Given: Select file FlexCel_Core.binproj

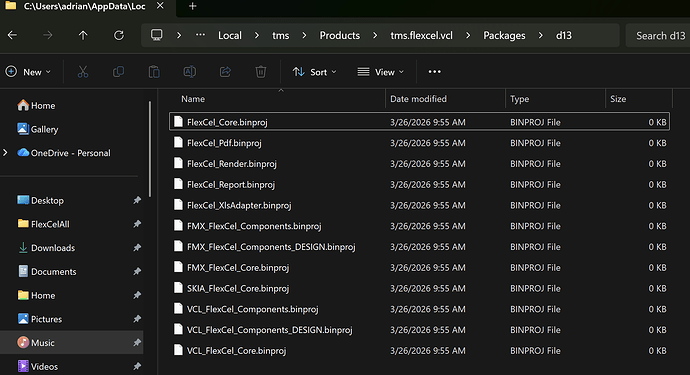Looking at the screenshot, I should coord(419,122).
